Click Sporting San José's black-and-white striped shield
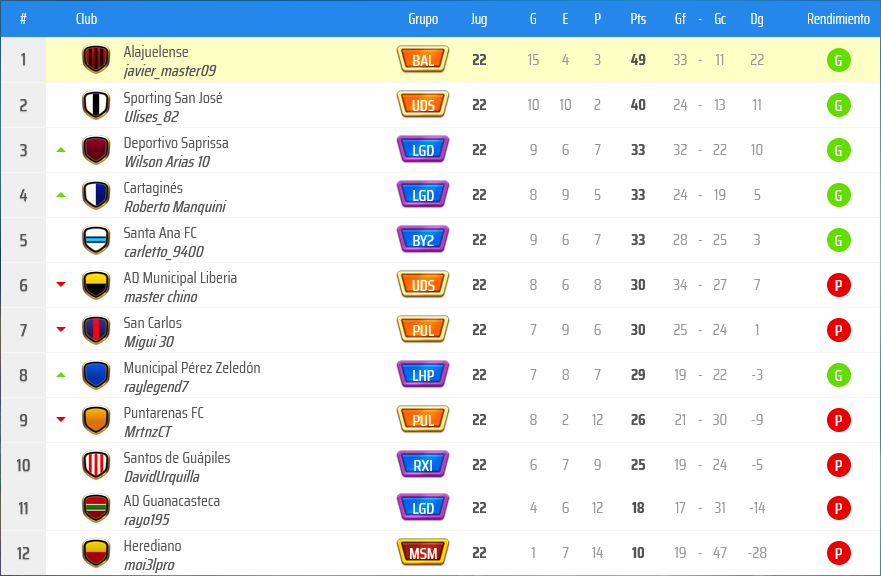 click(95, 105)
